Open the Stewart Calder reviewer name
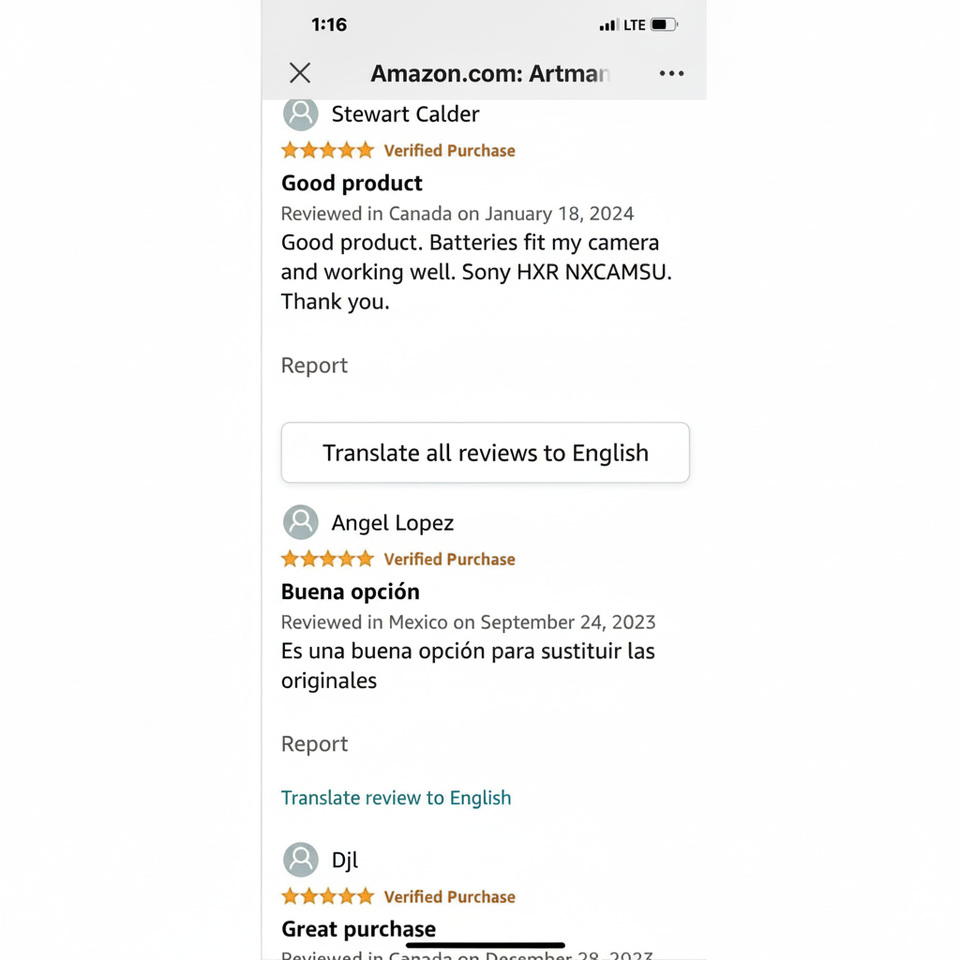960x960 pixels. click(x=405, y=114)
